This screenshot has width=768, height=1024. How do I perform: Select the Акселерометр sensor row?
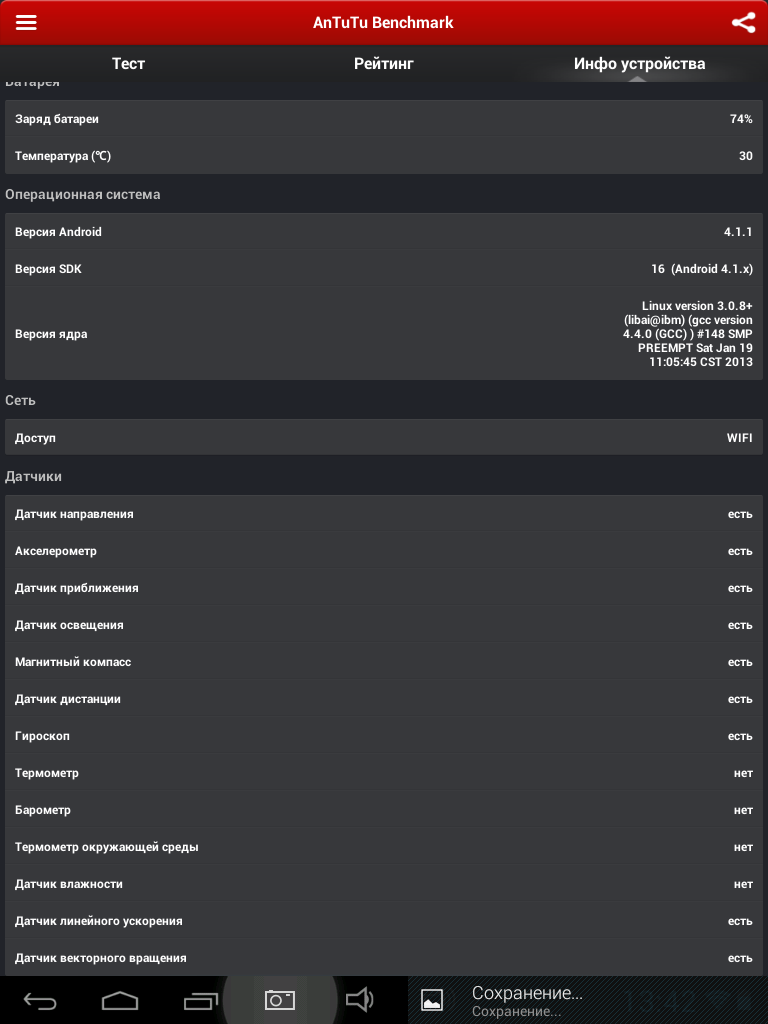pos(384,551)
